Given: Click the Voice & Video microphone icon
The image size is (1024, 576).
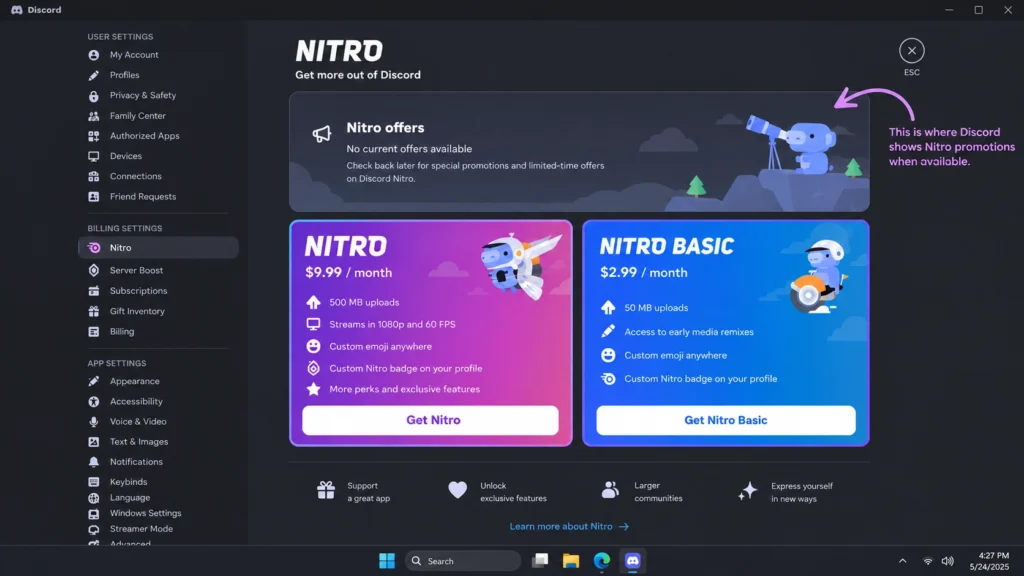Looking at the screenshot, I should [x=94, y=422].
